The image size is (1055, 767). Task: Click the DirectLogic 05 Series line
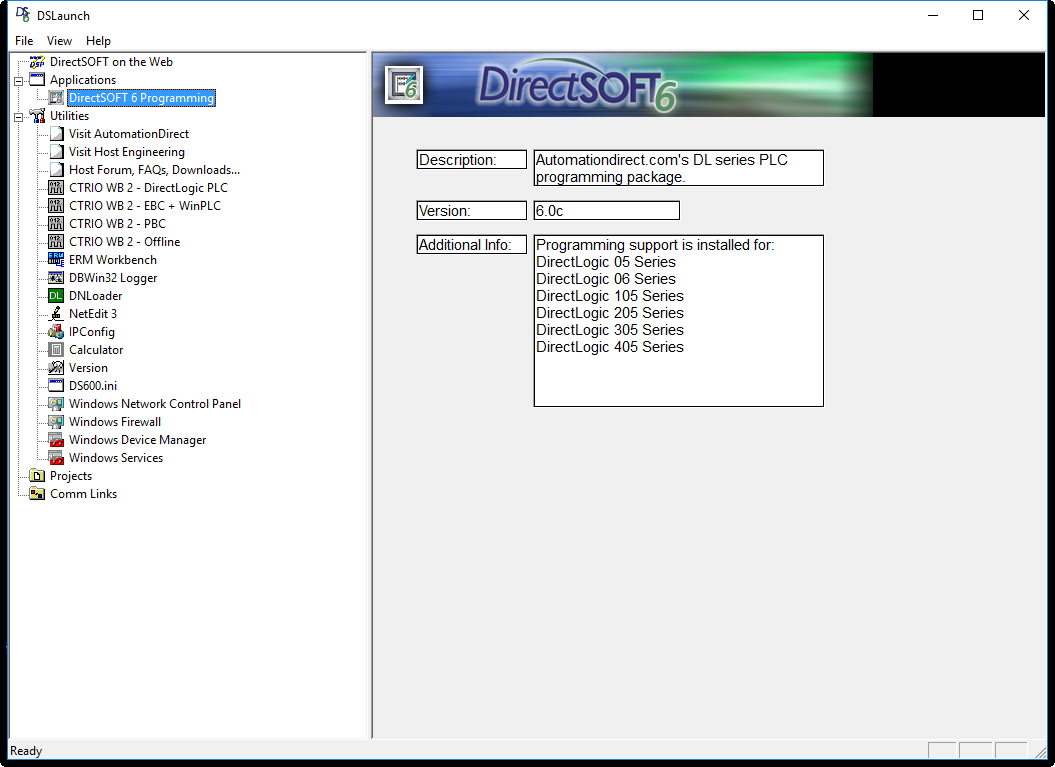(606, 262)
